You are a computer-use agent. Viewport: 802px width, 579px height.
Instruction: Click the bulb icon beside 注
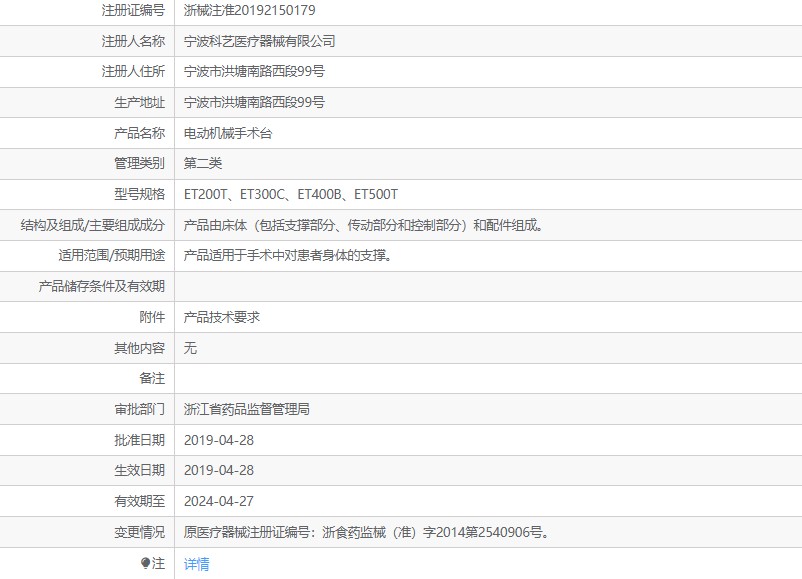point(145,563)
